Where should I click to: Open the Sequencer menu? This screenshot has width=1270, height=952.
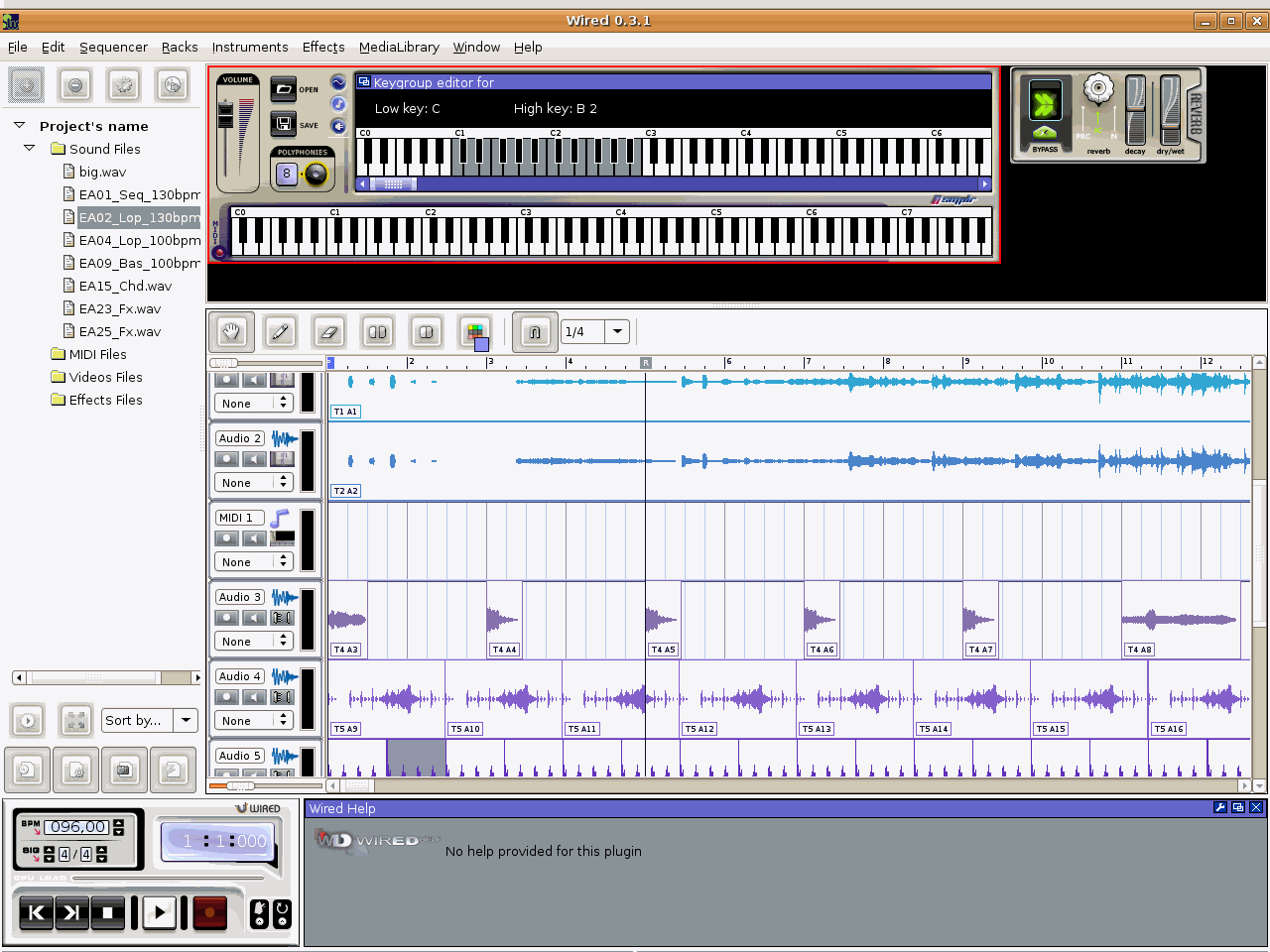point(113,47)
